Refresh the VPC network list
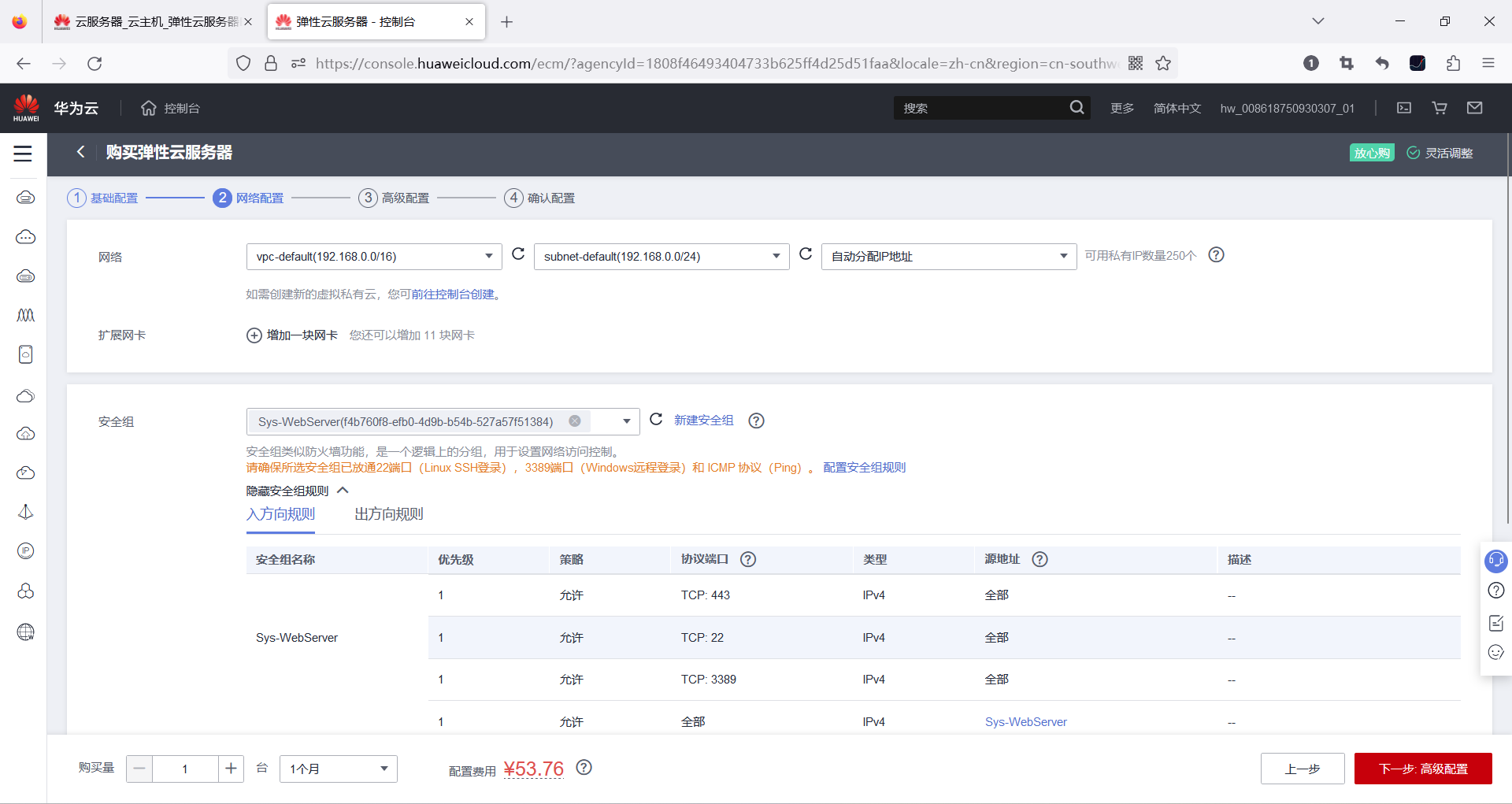Image resolution: width=1512 pixels, height=804 pixels. point(518,254)
